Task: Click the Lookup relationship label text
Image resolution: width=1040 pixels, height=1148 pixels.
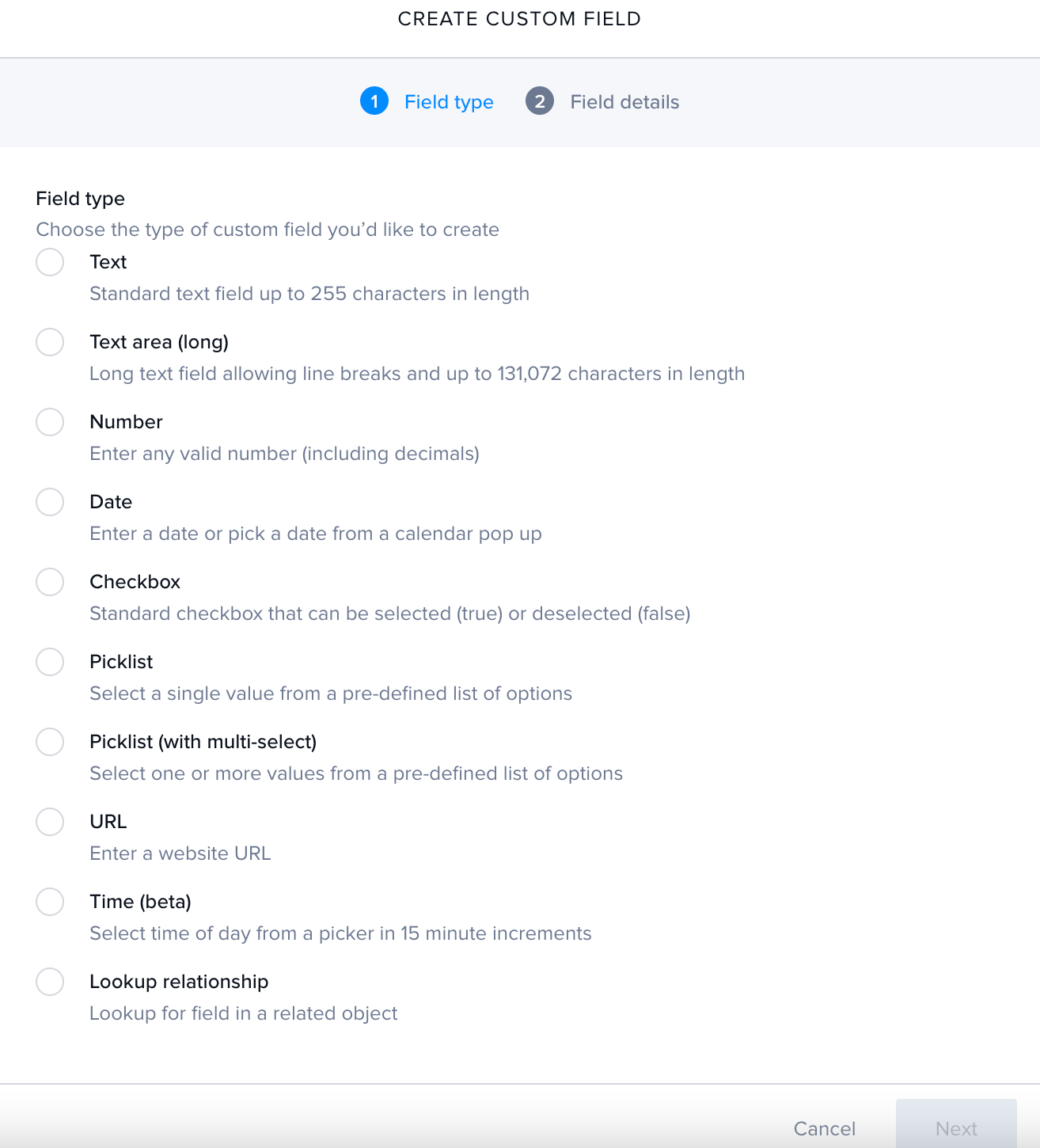Action: pos(179,982)
